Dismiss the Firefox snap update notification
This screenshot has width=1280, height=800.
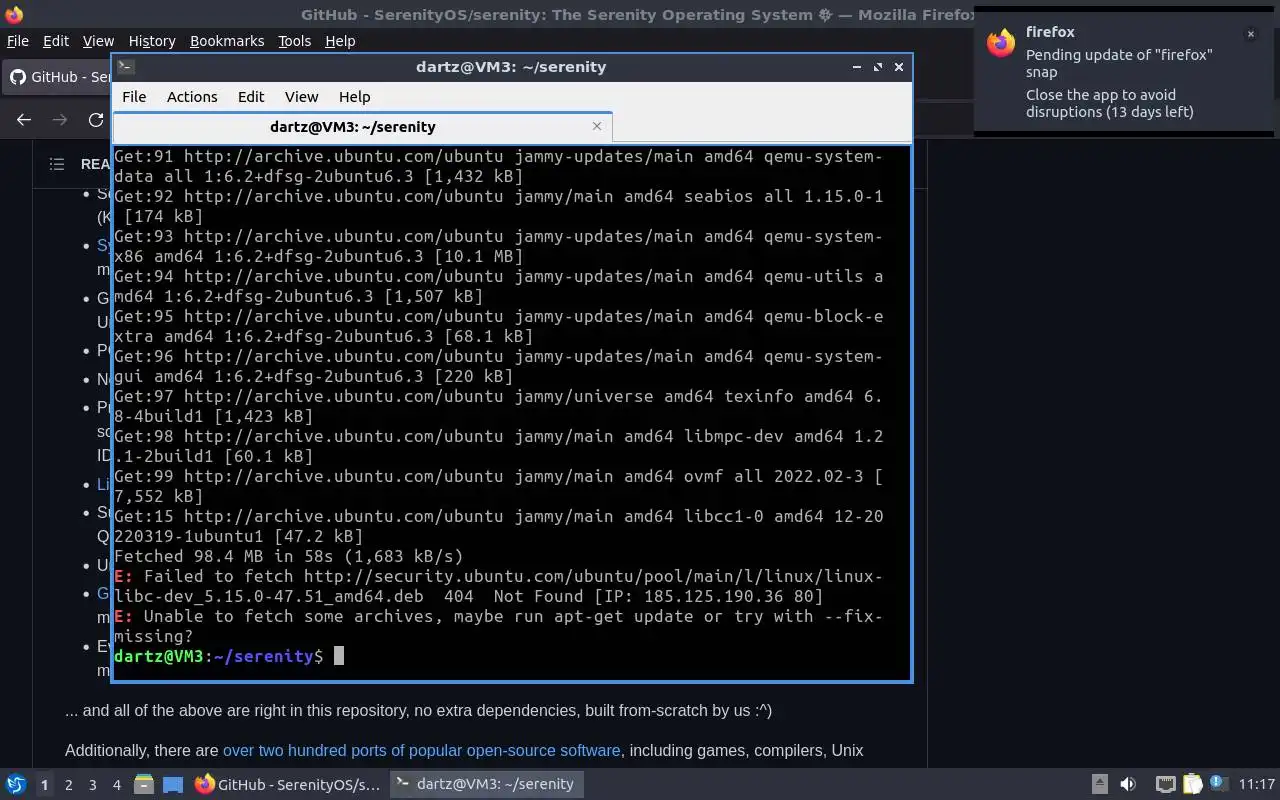pyautogui.click(x=1250, y=34)
